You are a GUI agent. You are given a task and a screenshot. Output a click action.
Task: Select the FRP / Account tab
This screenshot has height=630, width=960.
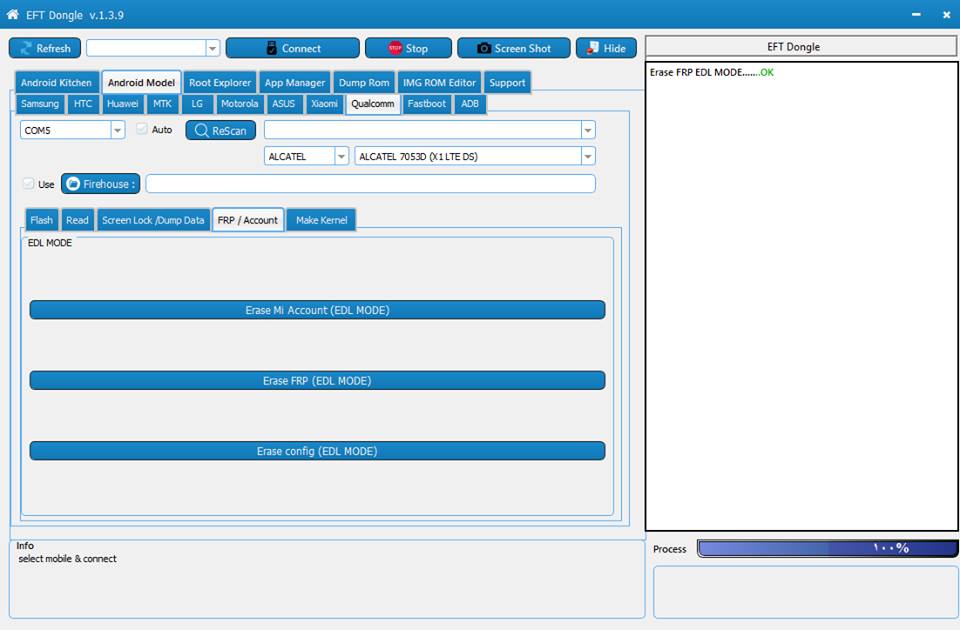tap(247, 220)
